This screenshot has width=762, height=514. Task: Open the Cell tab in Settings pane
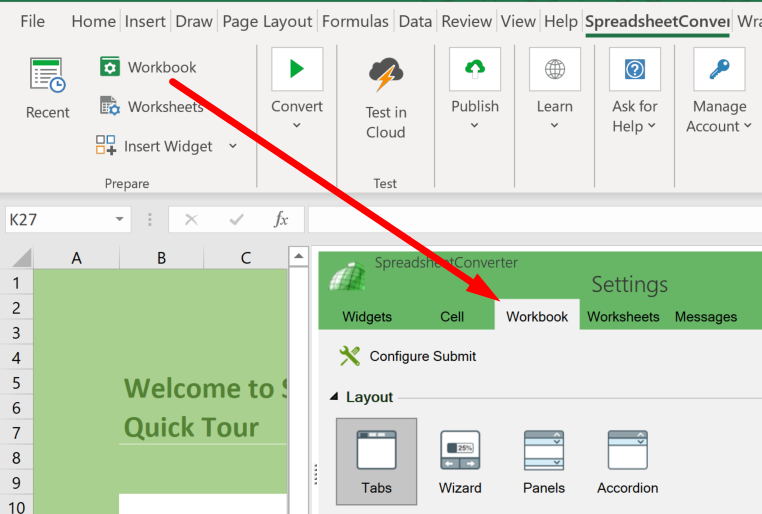tap(452, 316)
